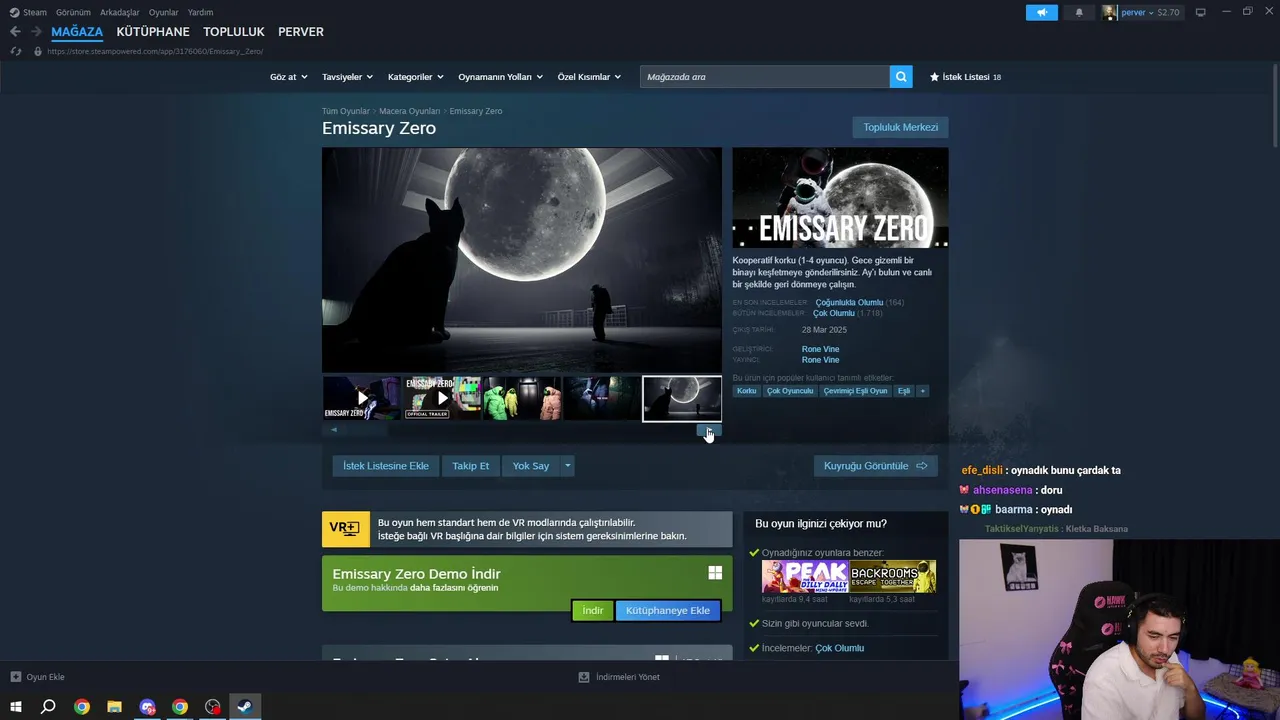The height and width of the screenshot is (720, 1280).
Task: Open Rone Vine developer link
Action: coord(820,349)
